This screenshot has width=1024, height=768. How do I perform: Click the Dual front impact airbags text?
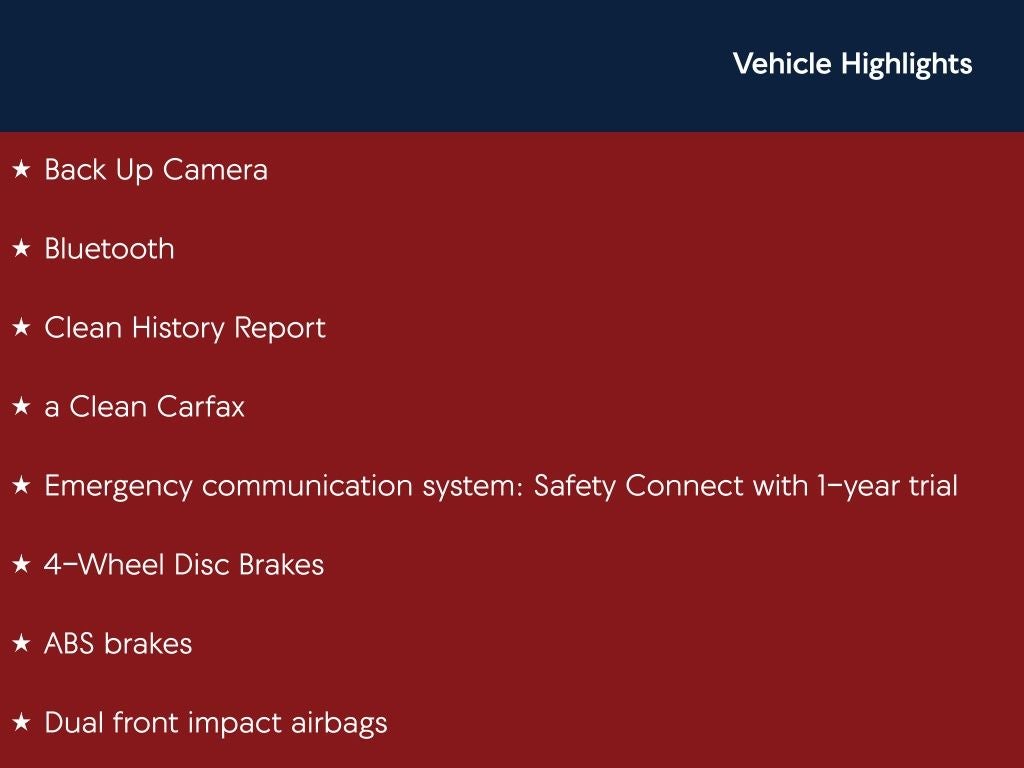tap(215, 723)
